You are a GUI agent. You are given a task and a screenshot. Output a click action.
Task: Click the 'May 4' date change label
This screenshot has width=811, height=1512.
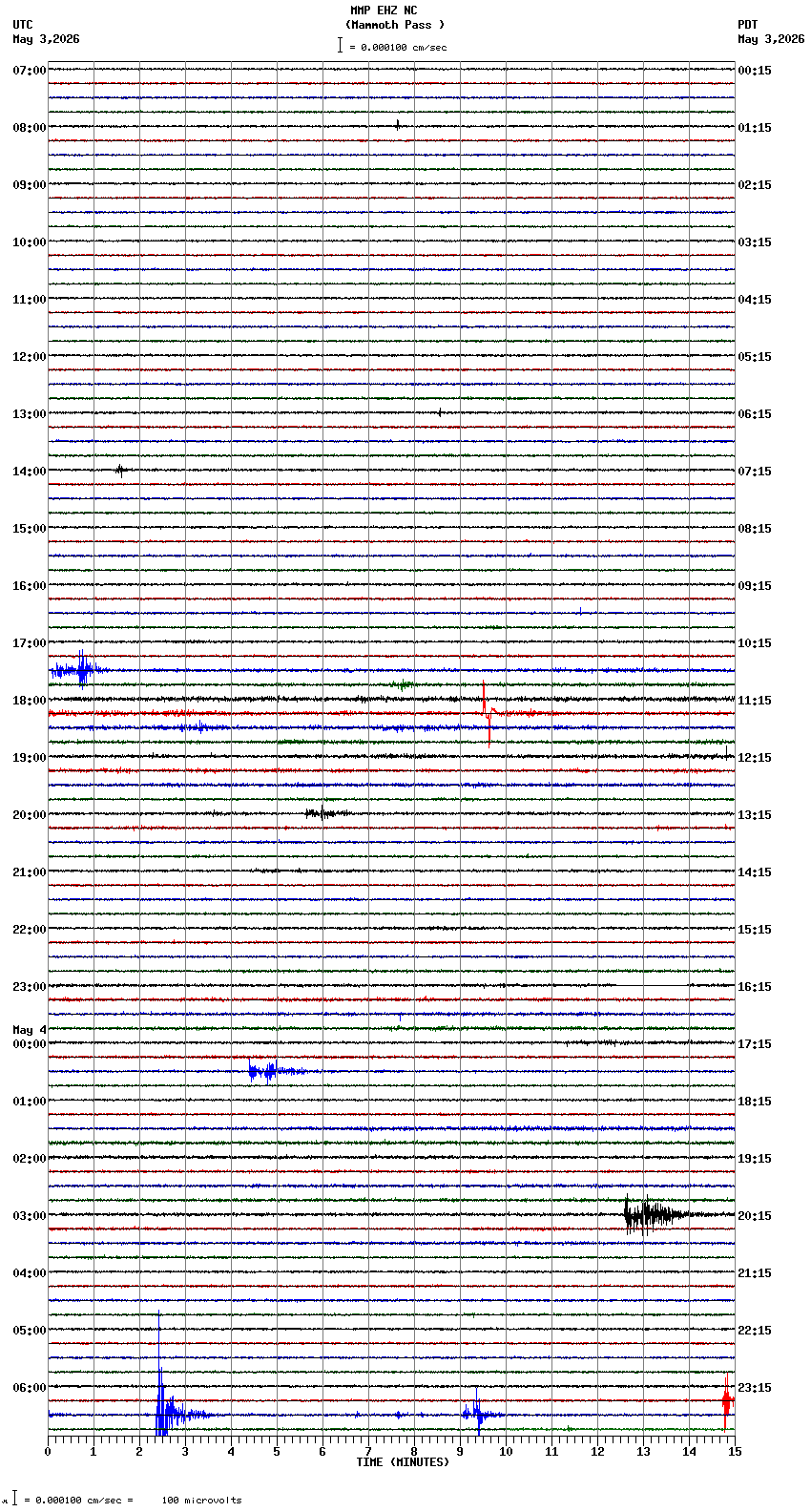click(30, 1030)
